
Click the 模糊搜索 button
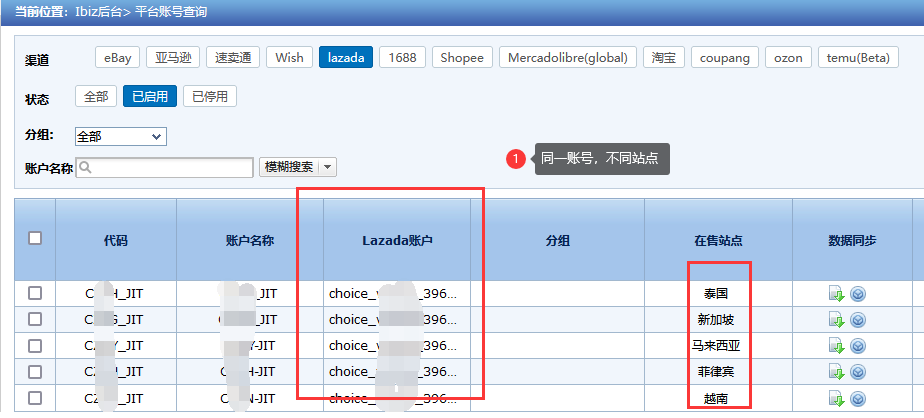(289, 167)
